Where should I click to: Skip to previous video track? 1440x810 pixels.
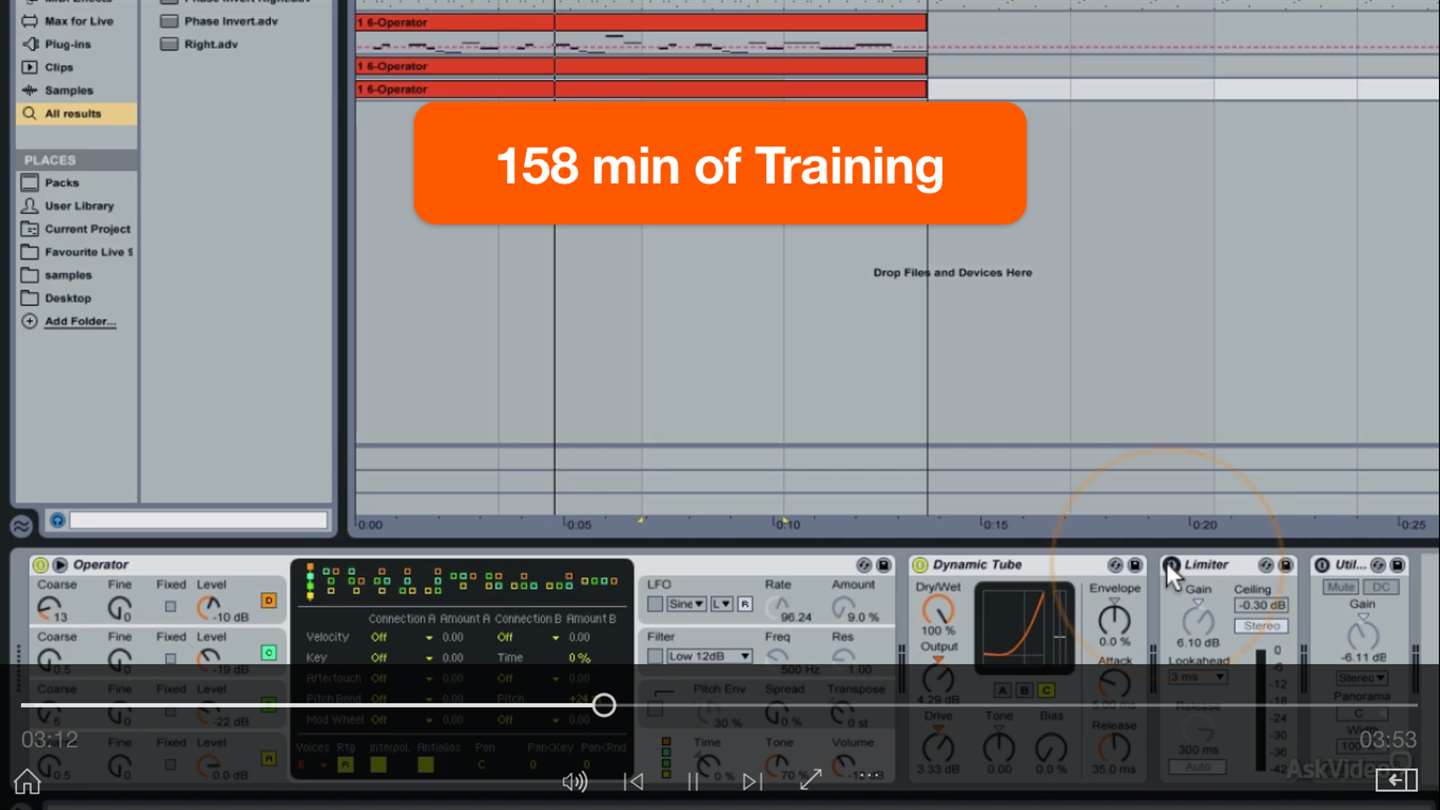click(x=633, y=781)
